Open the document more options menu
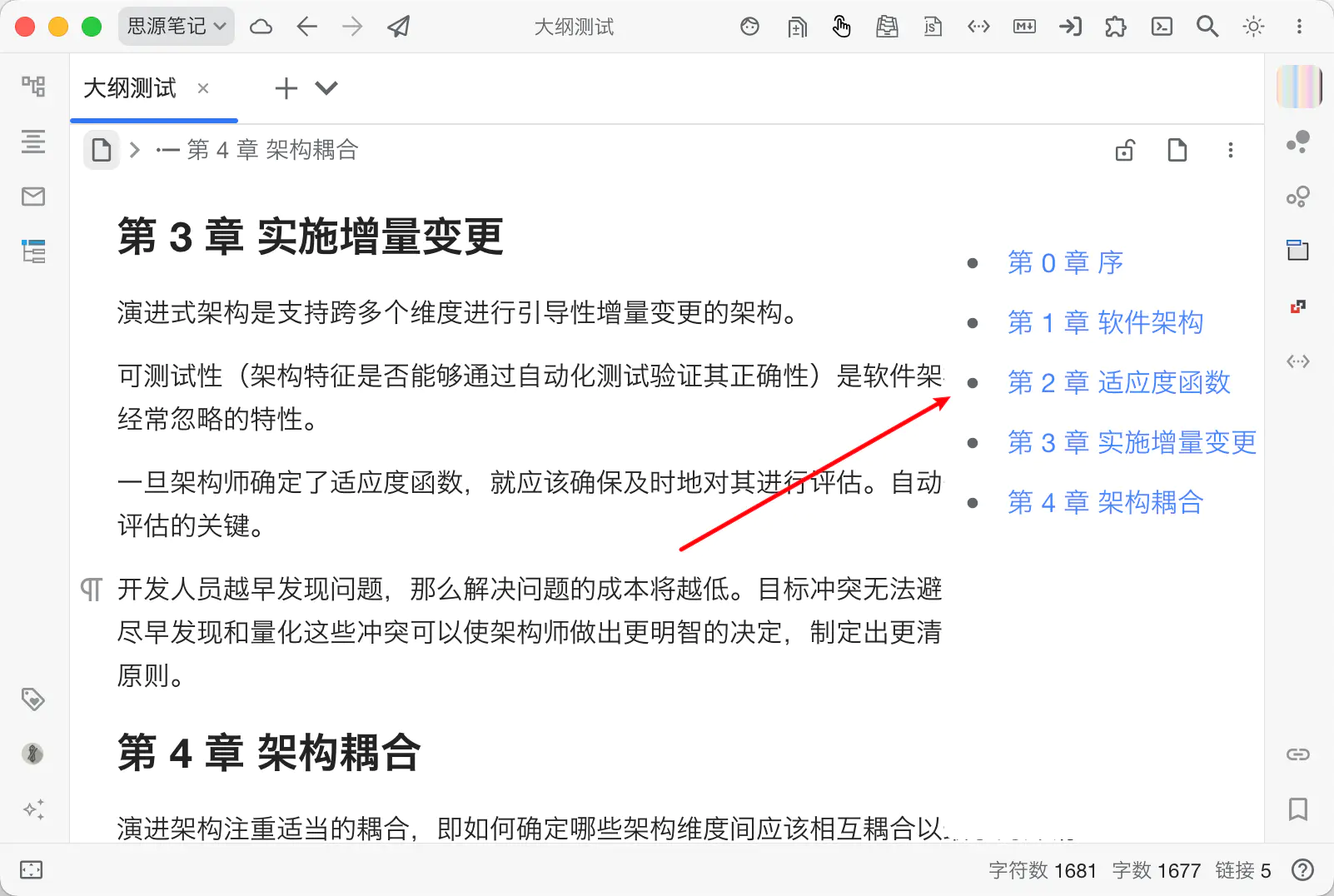Image resolution: width=1334 pixels, height=896 pixels. [1230, 150]
